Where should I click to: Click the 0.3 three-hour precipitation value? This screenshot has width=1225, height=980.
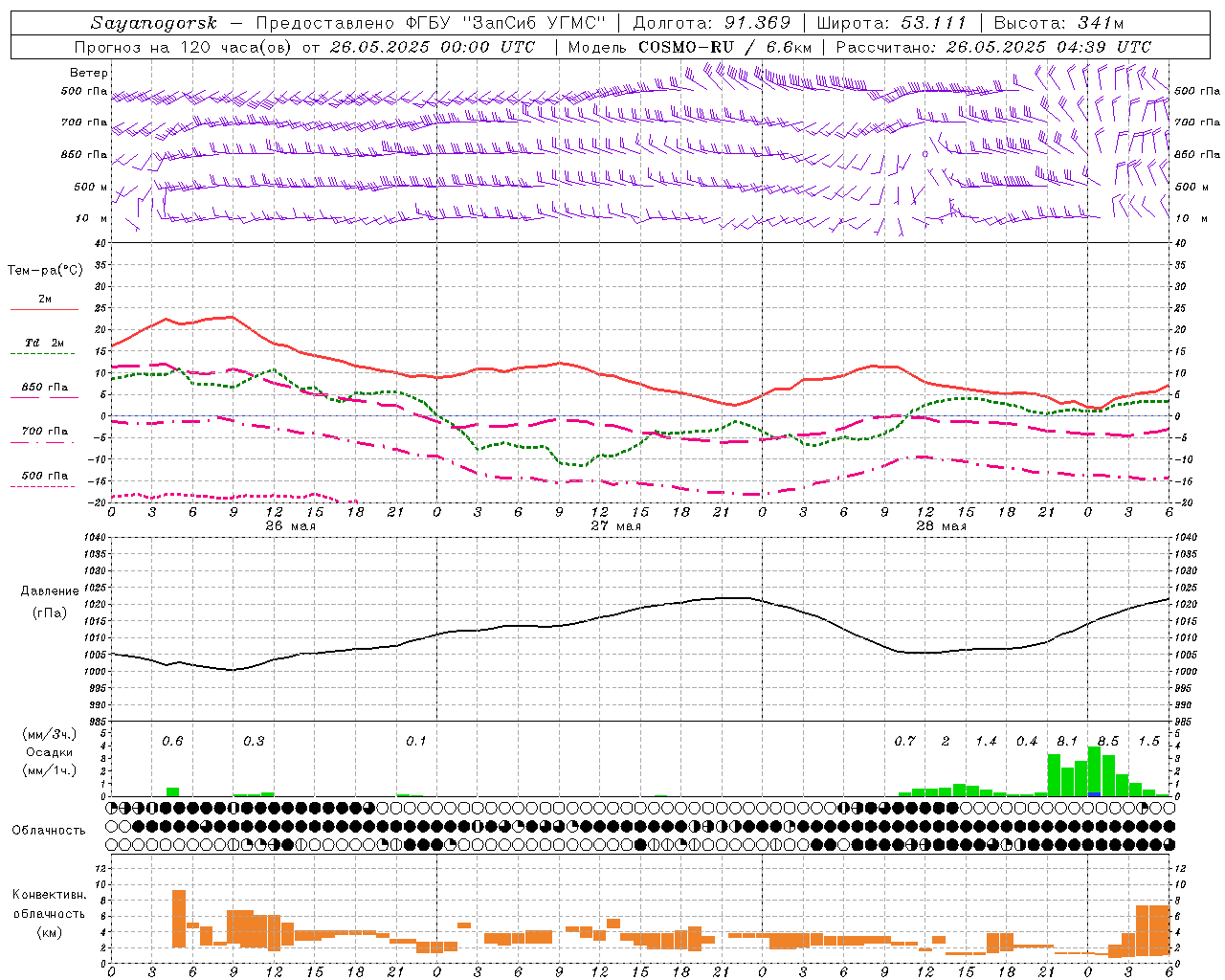coord(254,742)
